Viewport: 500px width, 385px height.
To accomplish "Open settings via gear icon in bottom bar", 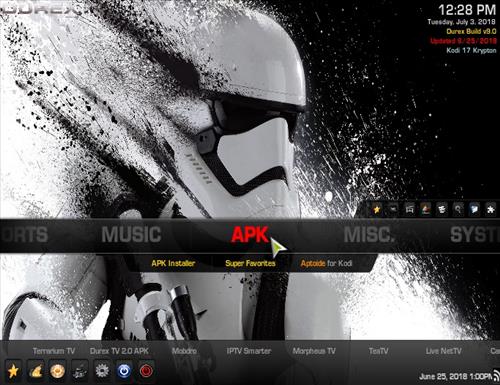I will [102, 371].
